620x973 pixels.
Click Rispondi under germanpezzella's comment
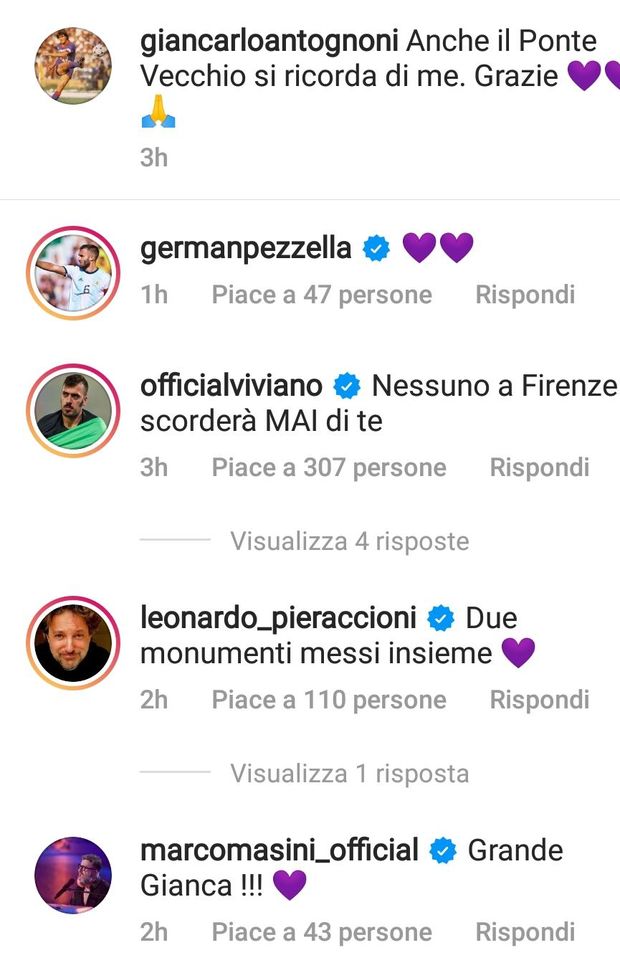pyautogui.click(x=523, y=295)
